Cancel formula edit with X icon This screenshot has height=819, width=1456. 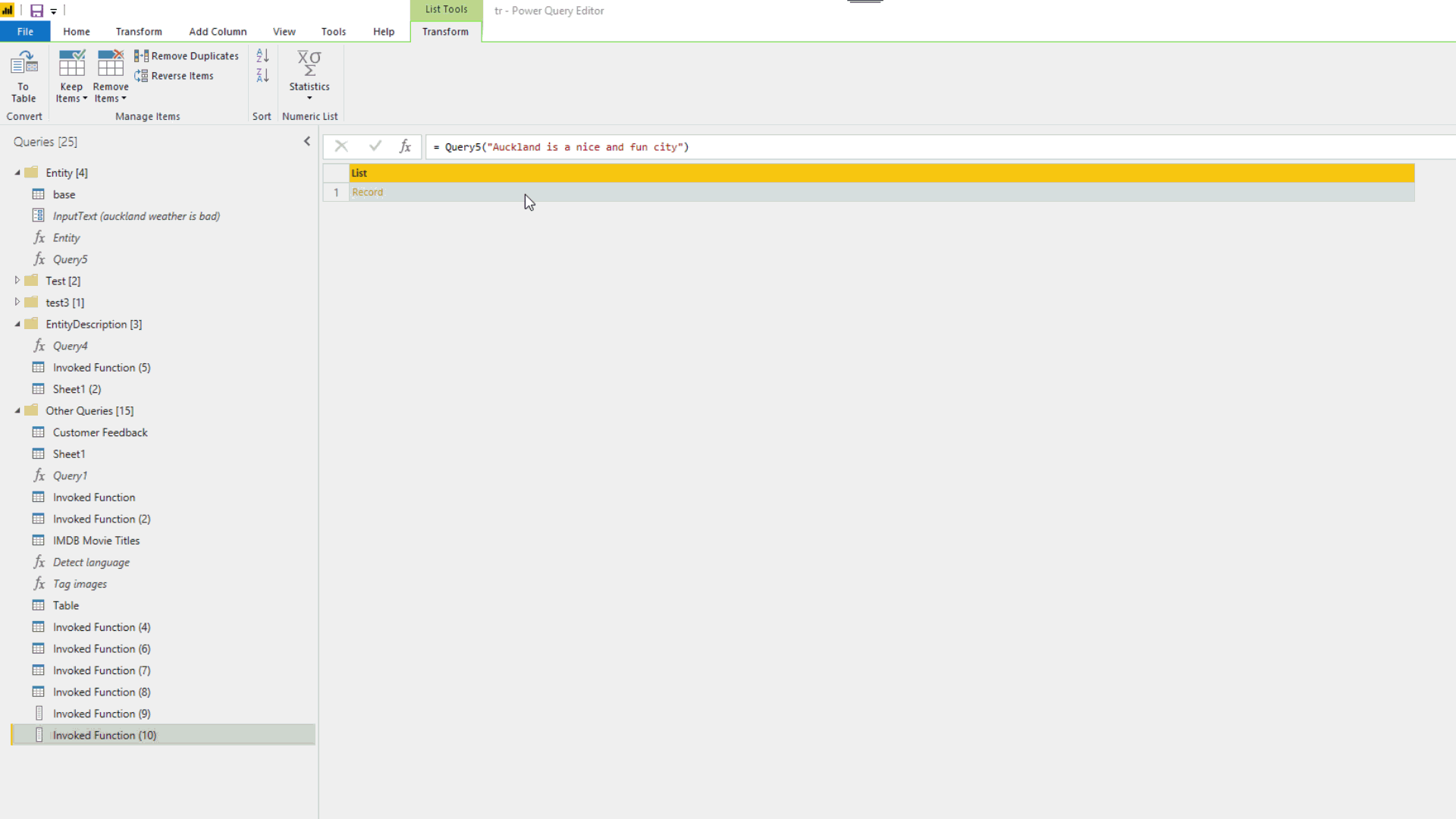341,146
